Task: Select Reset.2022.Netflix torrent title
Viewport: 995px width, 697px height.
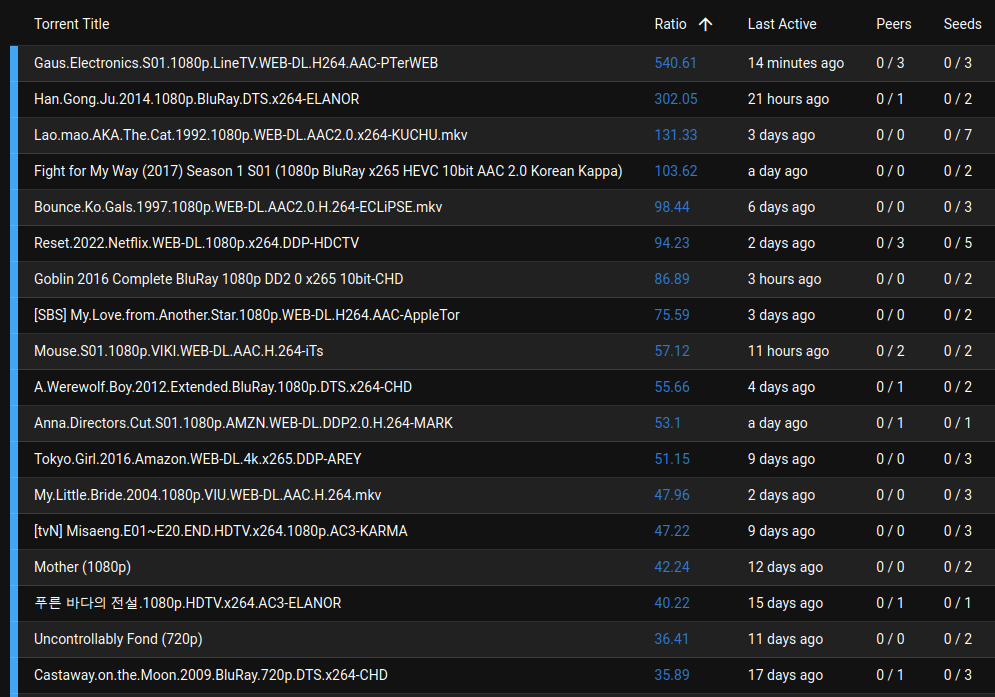Action: tap(197, 243)
